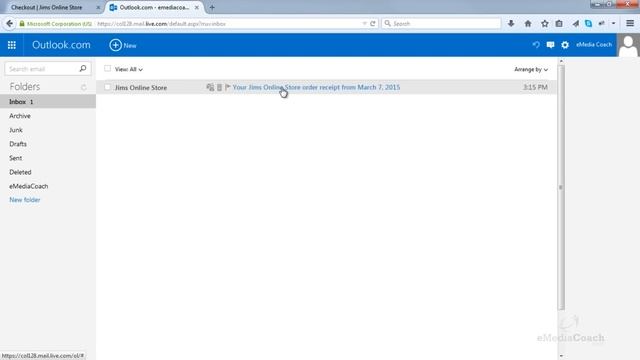
Task: Refresh folders with the circular icon
Action: 84,87
